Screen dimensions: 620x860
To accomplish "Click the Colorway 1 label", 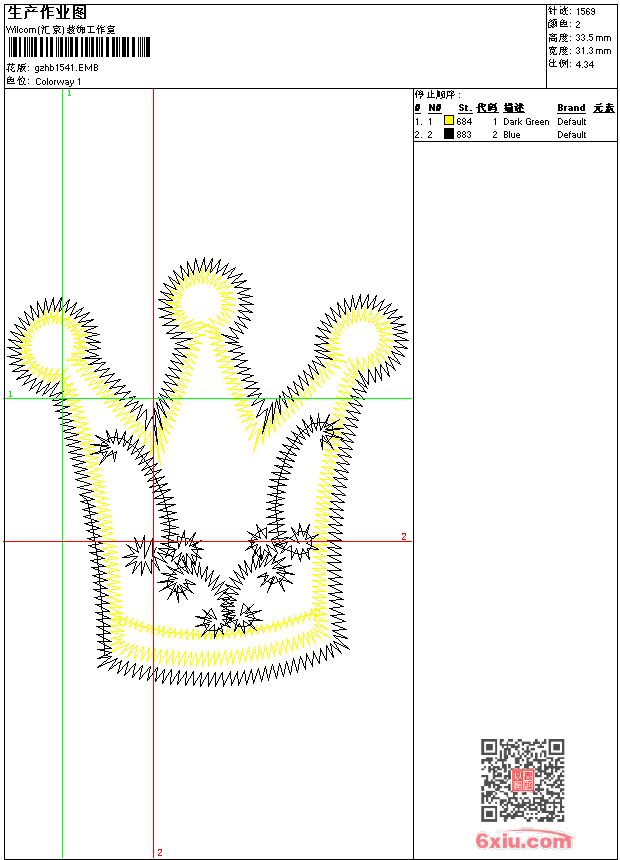I will point(59,81).
